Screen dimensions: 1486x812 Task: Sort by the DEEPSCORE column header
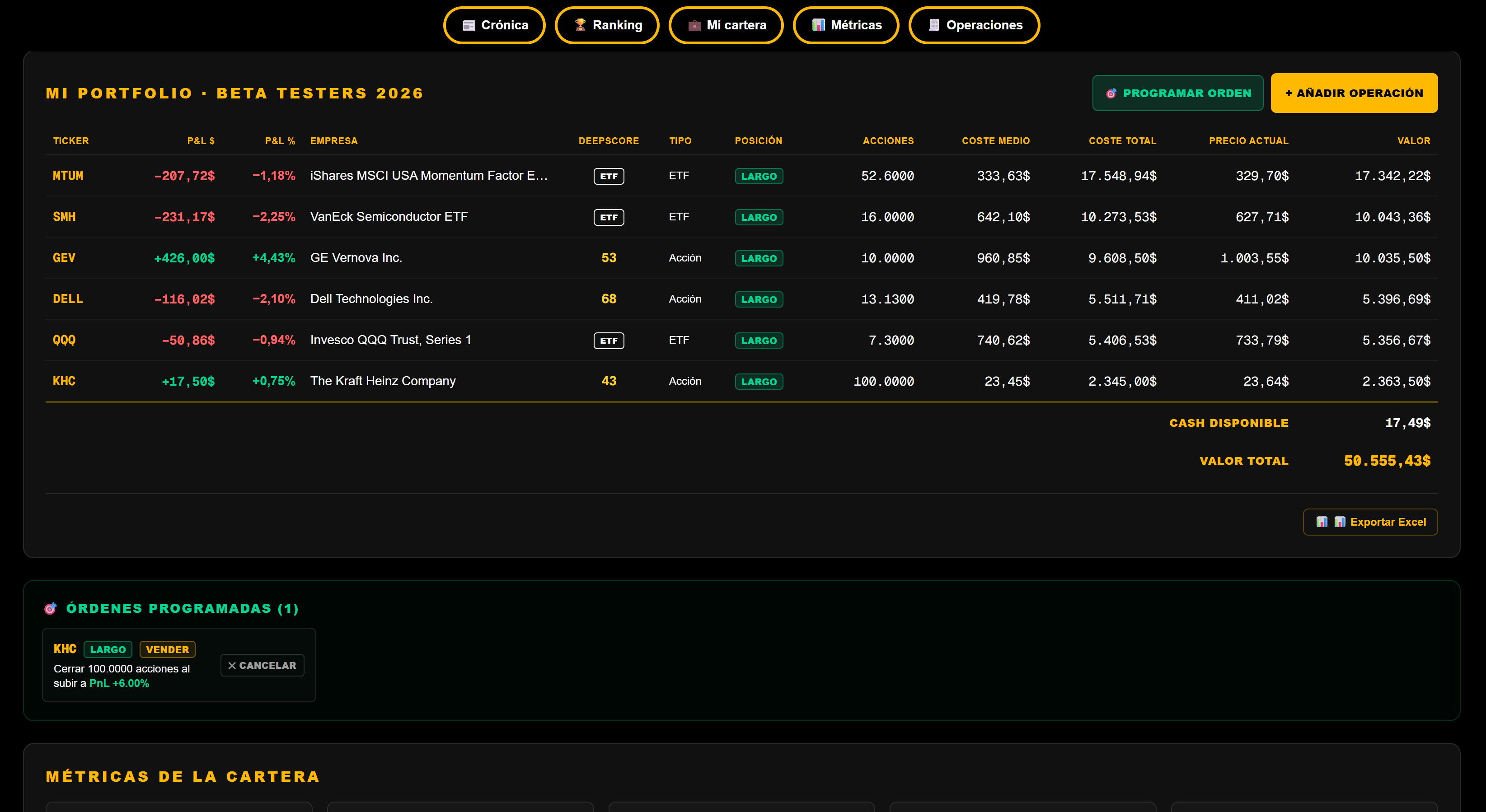609,141
